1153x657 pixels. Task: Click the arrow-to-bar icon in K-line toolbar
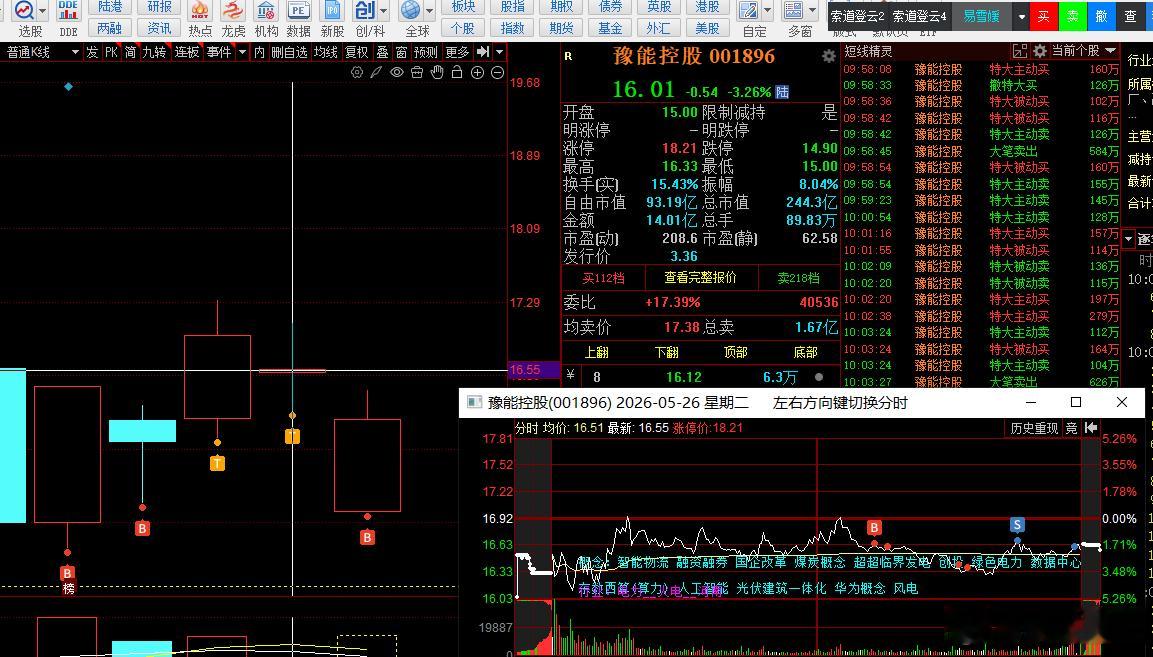pos(483,52)
